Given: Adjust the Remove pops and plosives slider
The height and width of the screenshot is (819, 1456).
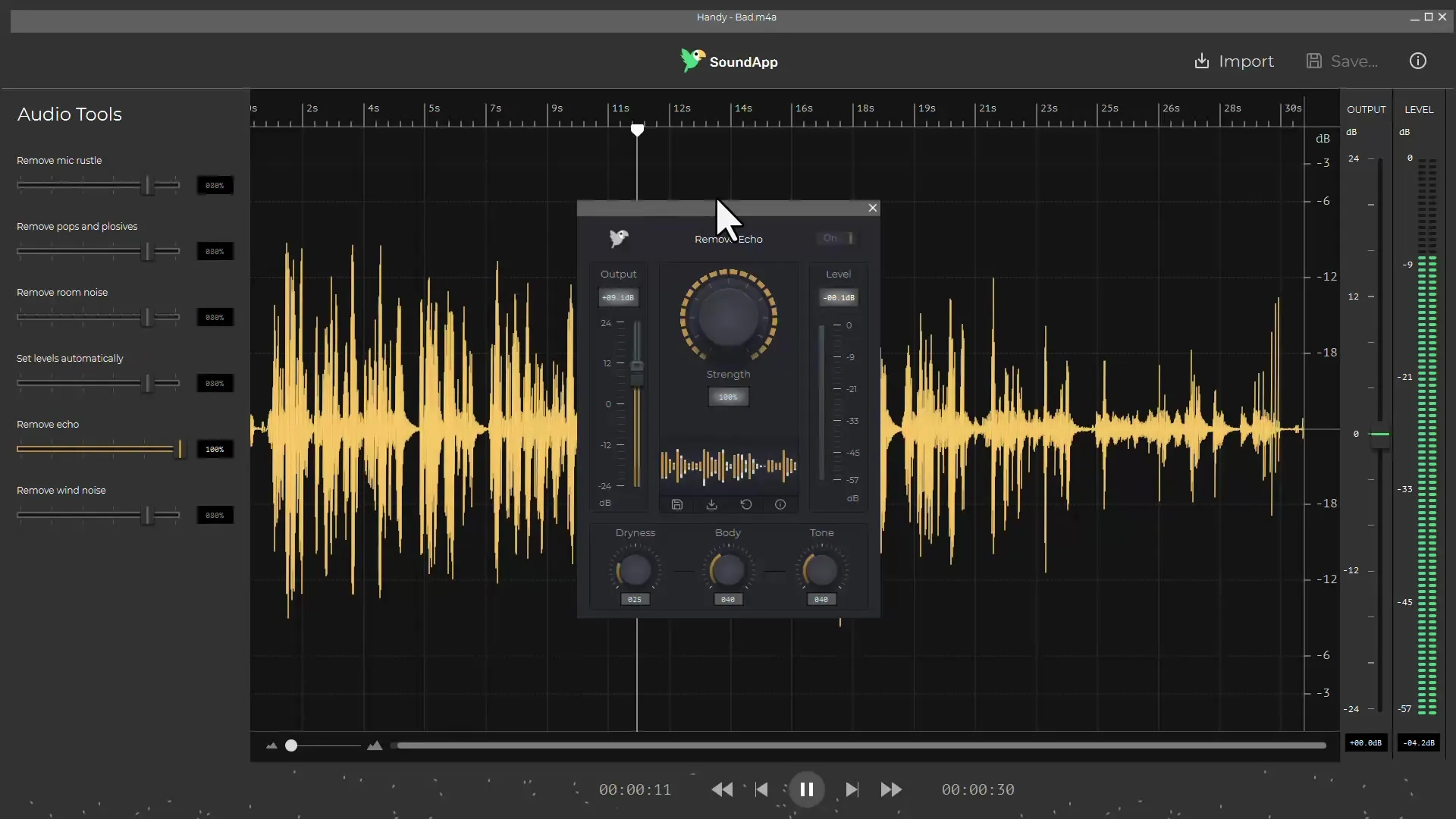Looking at the screenshot, I should (x=99, y=251).
